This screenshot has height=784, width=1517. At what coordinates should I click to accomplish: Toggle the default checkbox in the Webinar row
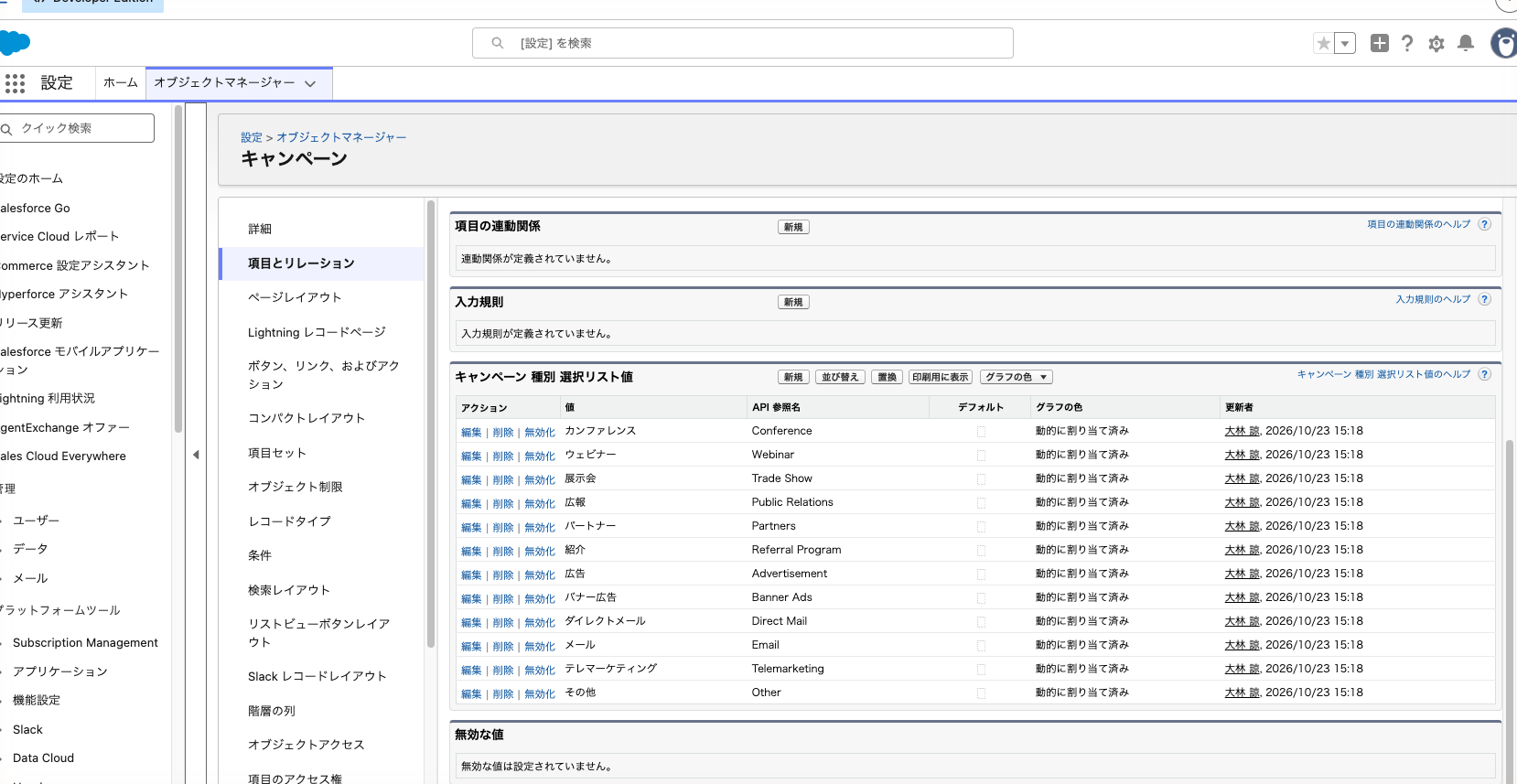pyautogui.click(x=981, y=456)
